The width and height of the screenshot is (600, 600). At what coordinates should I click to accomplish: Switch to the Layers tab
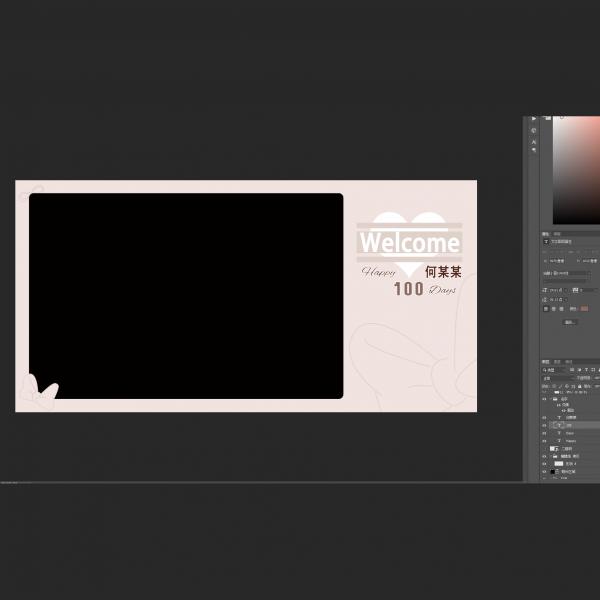click(546, 362)
